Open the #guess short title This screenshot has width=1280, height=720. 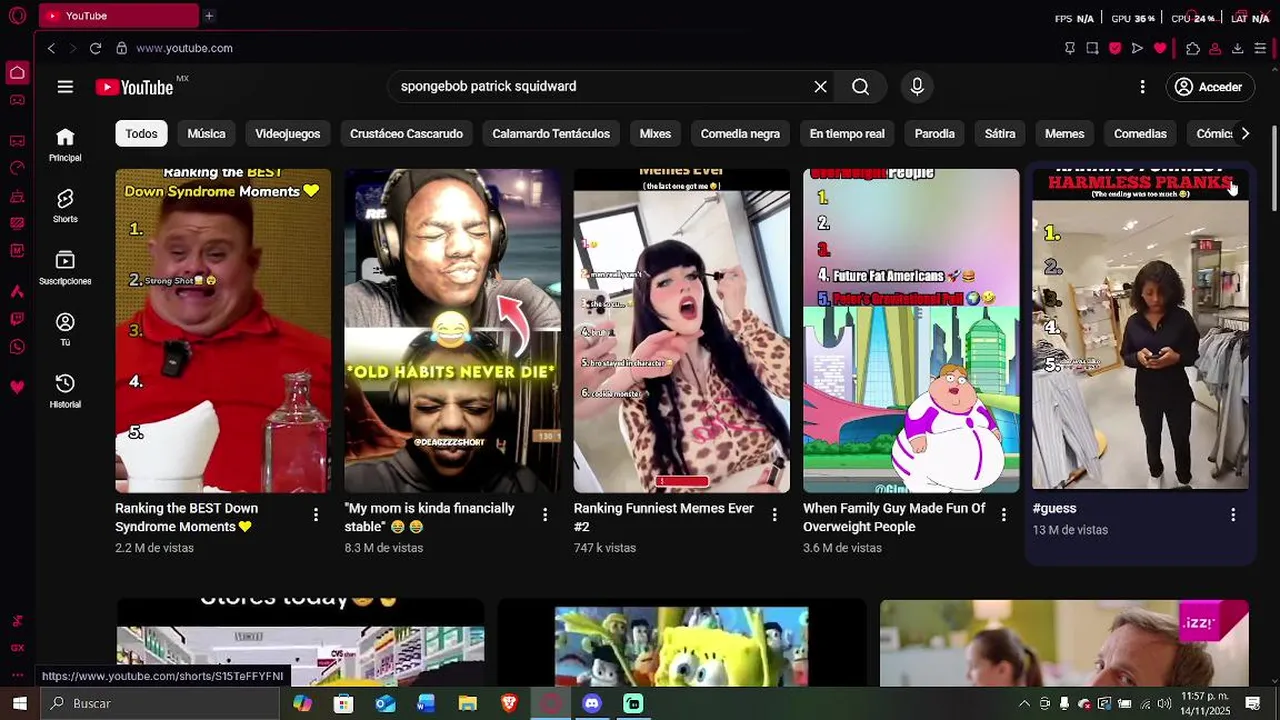[x=1054, y=508]
